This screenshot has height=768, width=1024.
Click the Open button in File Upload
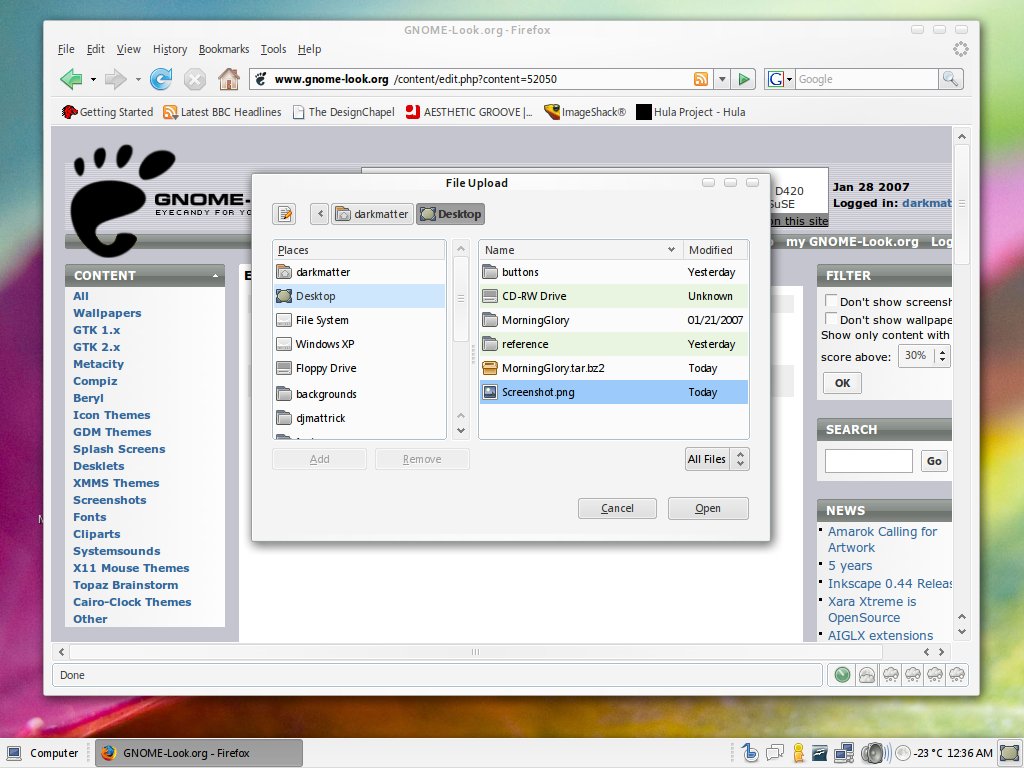click(x=708, y=508)
